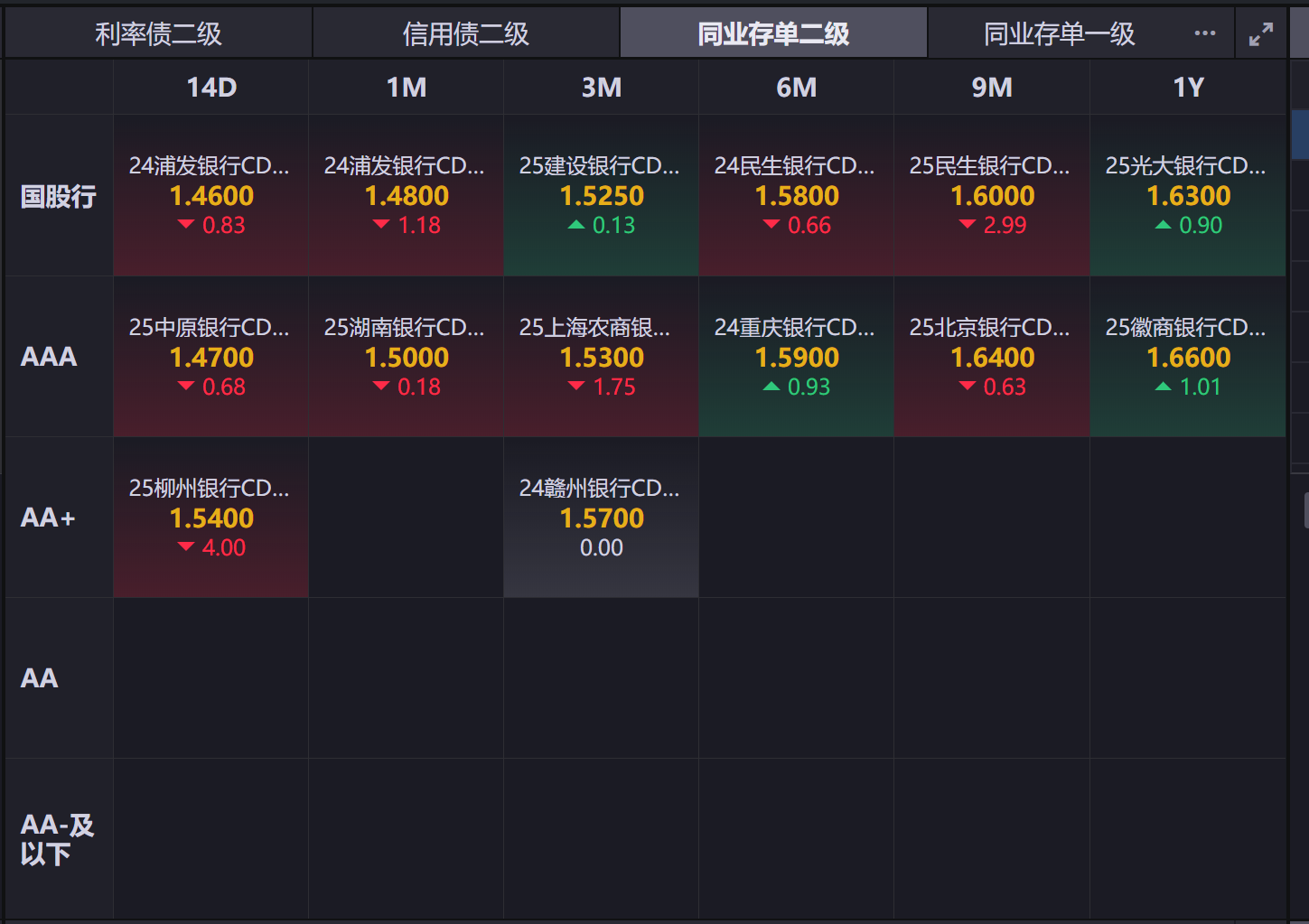Open 25光大银行CD cell at 1.6300

[1188, 196]
